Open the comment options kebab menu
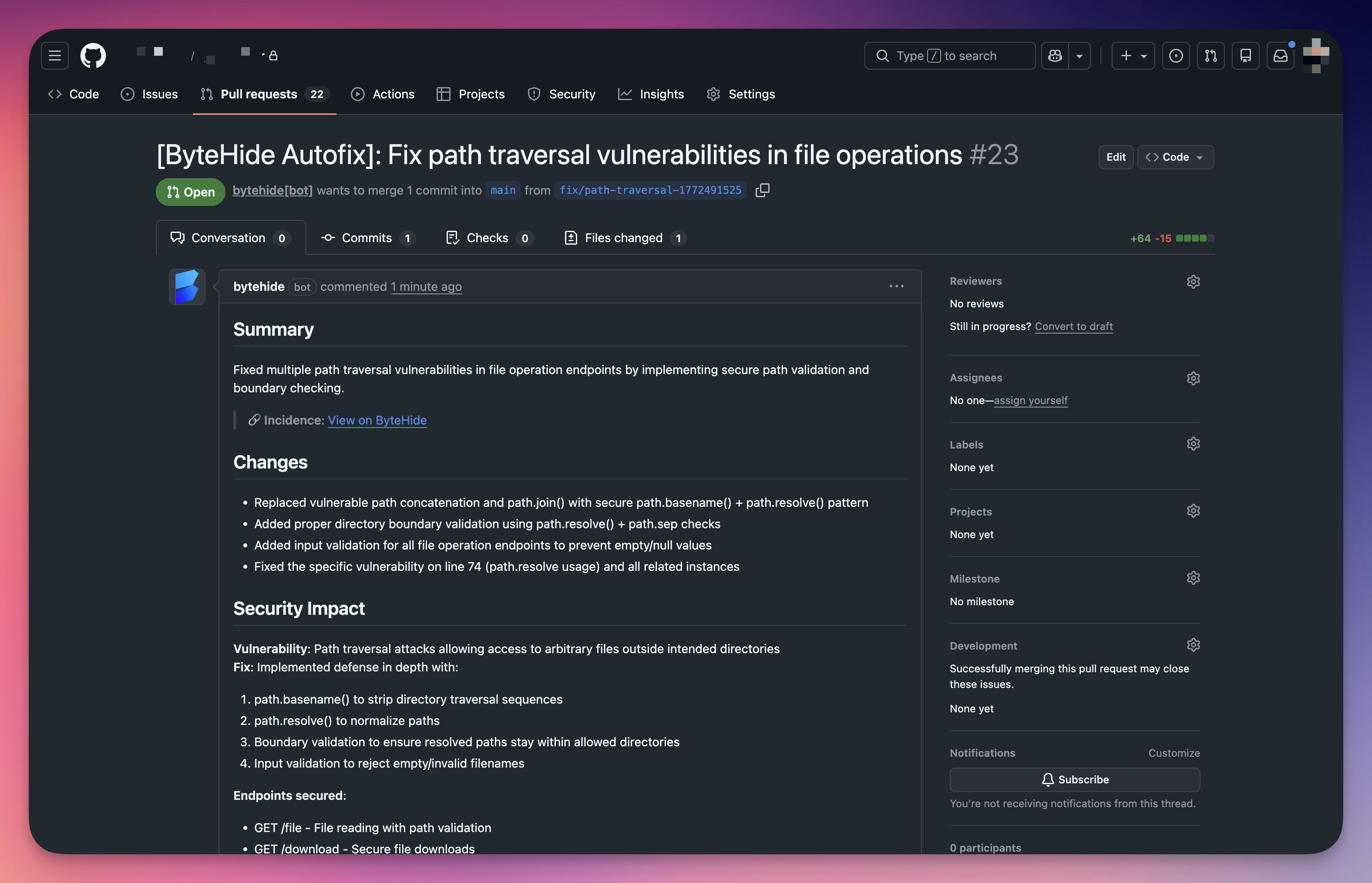1372x883 pixels. tap(896, 286)
